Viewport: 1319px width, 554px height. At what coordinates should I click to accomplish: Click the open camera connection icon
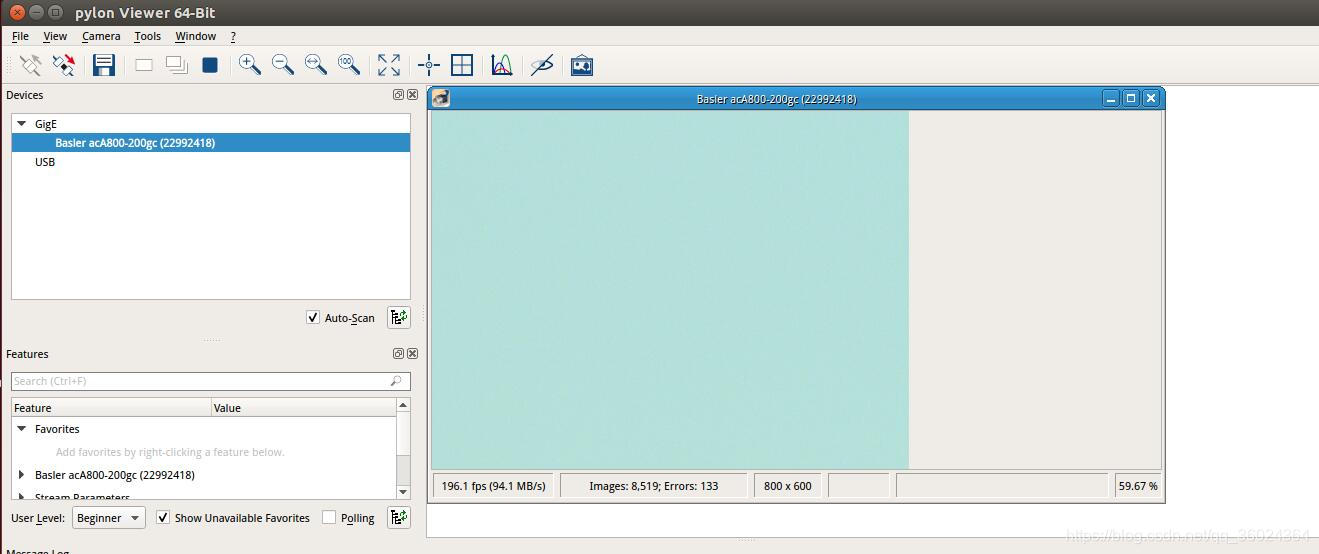tap(30, 65)
